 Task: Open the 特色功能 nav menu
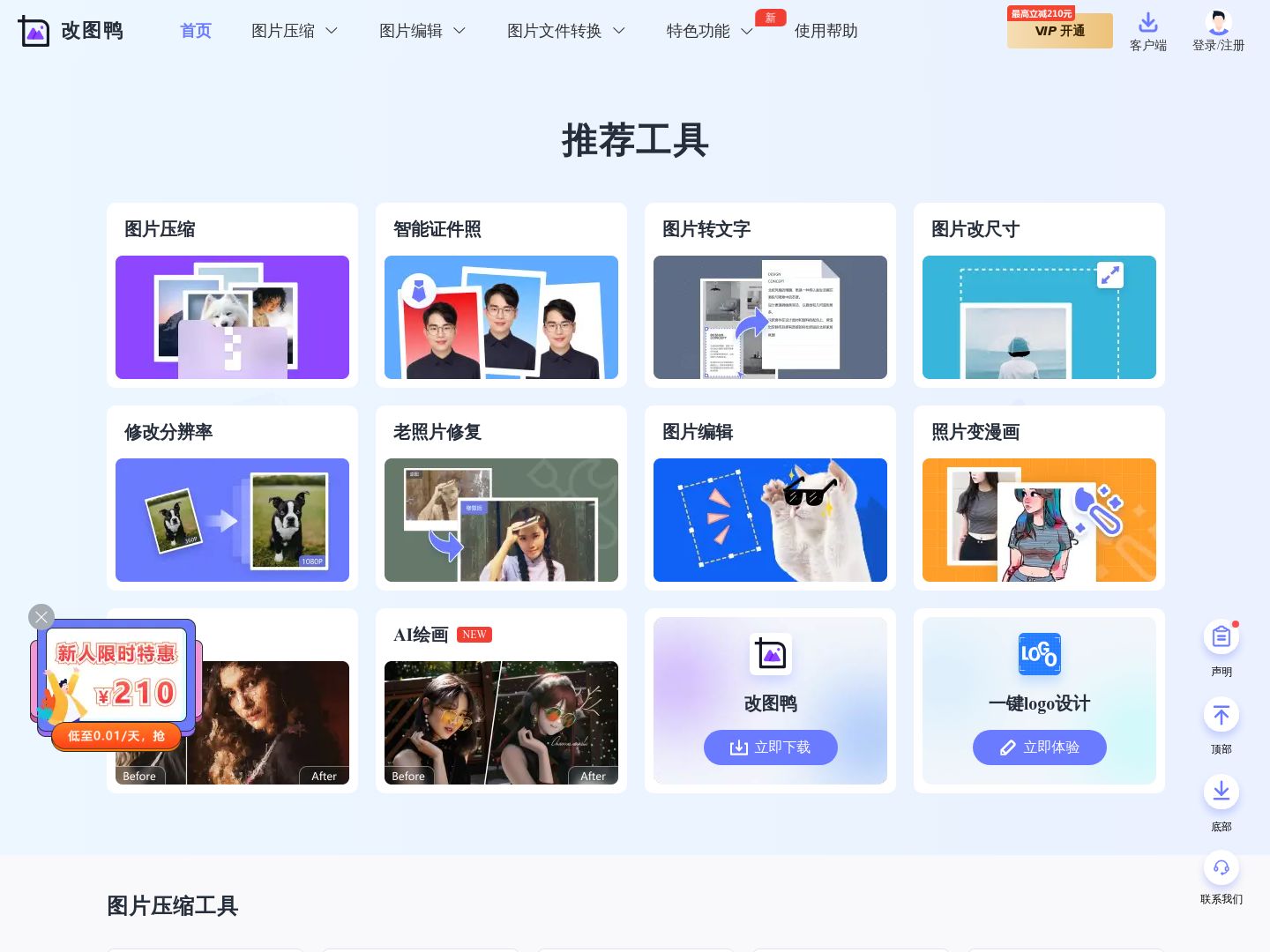(698, 31)
